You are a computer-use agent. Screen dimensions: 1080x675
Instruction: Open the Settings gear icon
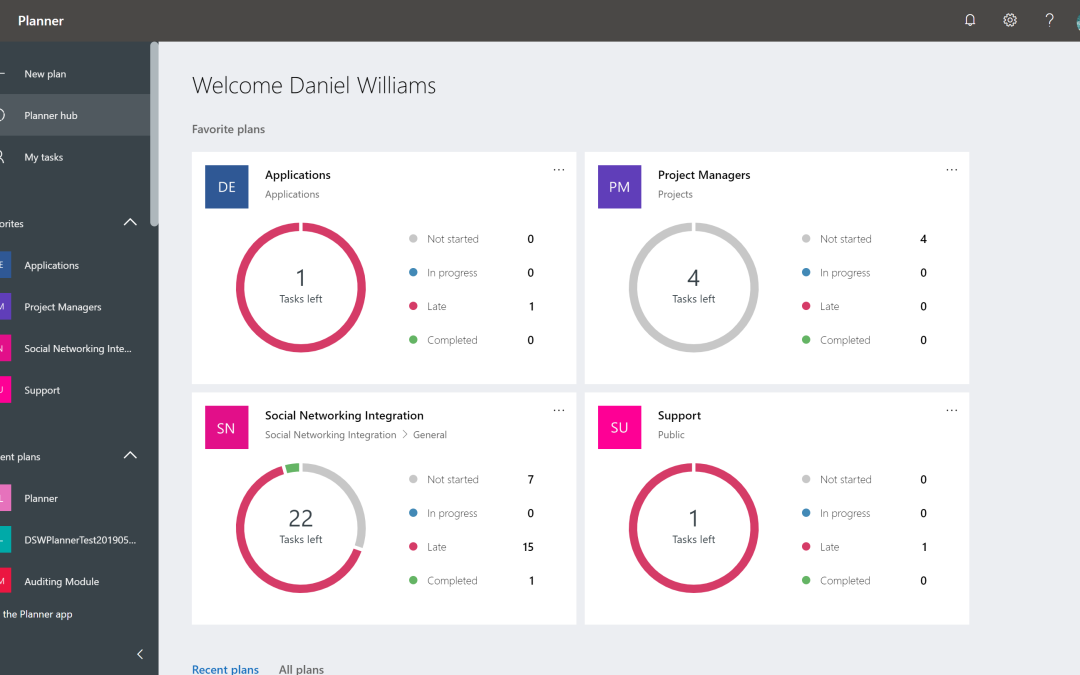(x=1009, y=20)
